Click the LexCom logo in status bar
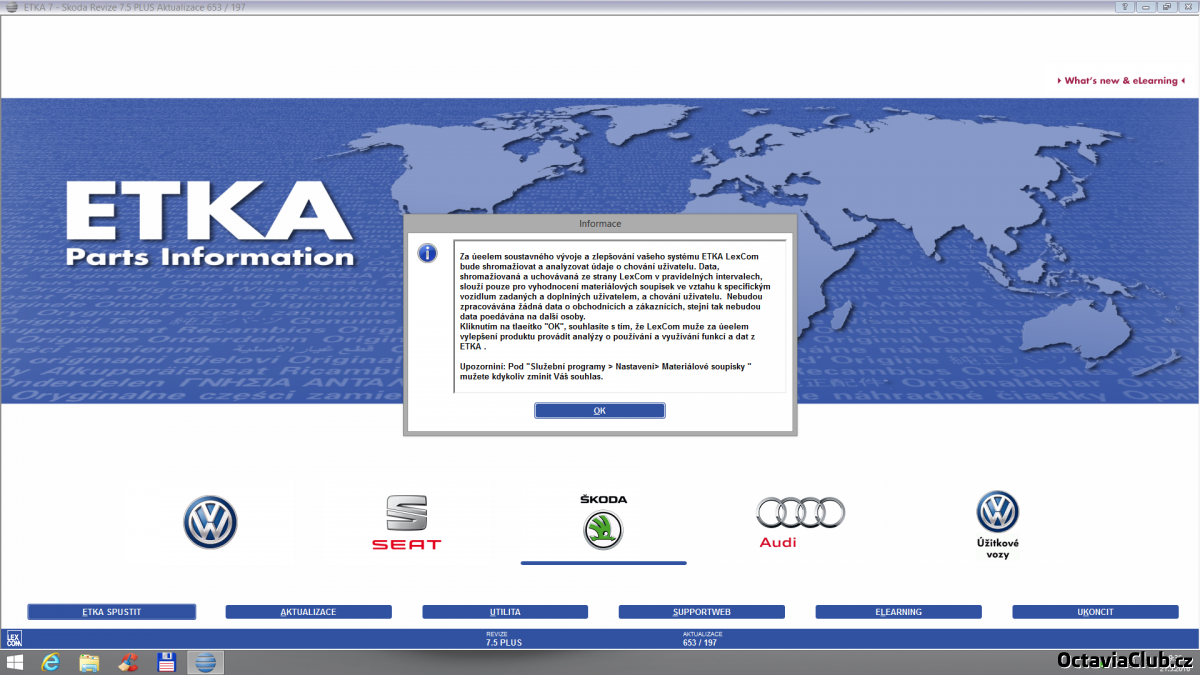Image resolution: width=1200 pixels, height=675 pixels. (x=14, y=638)
